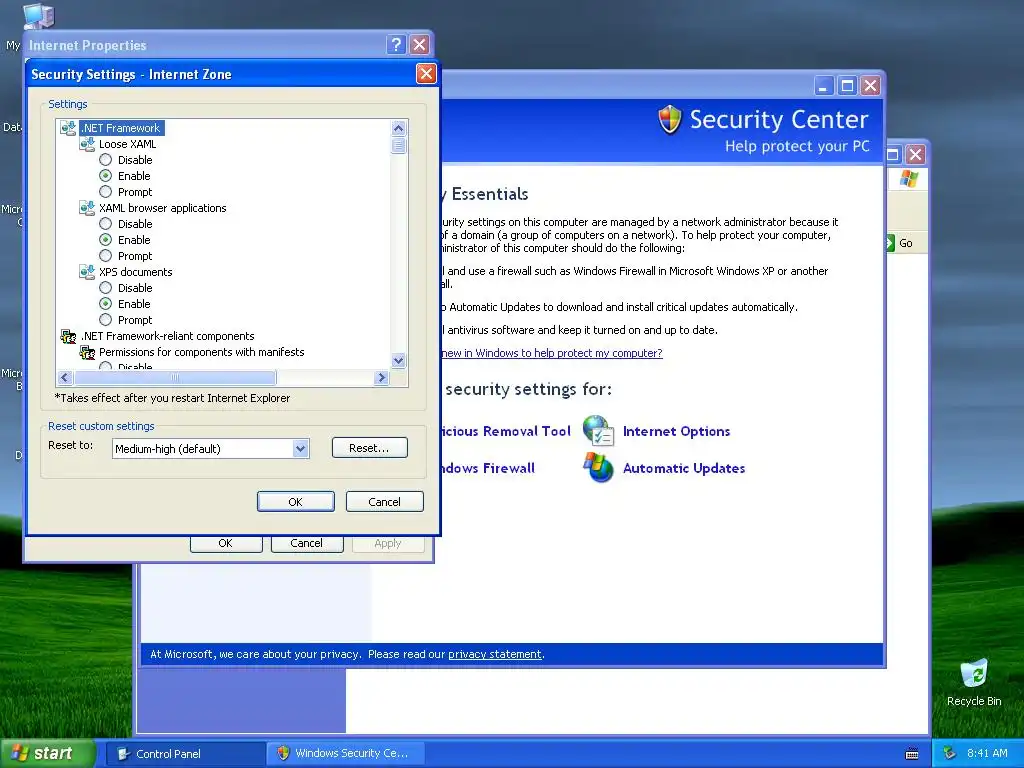Select .NET Framework-reliant components row
Screen dimensions: 1024x768
[x=168, y=336]
